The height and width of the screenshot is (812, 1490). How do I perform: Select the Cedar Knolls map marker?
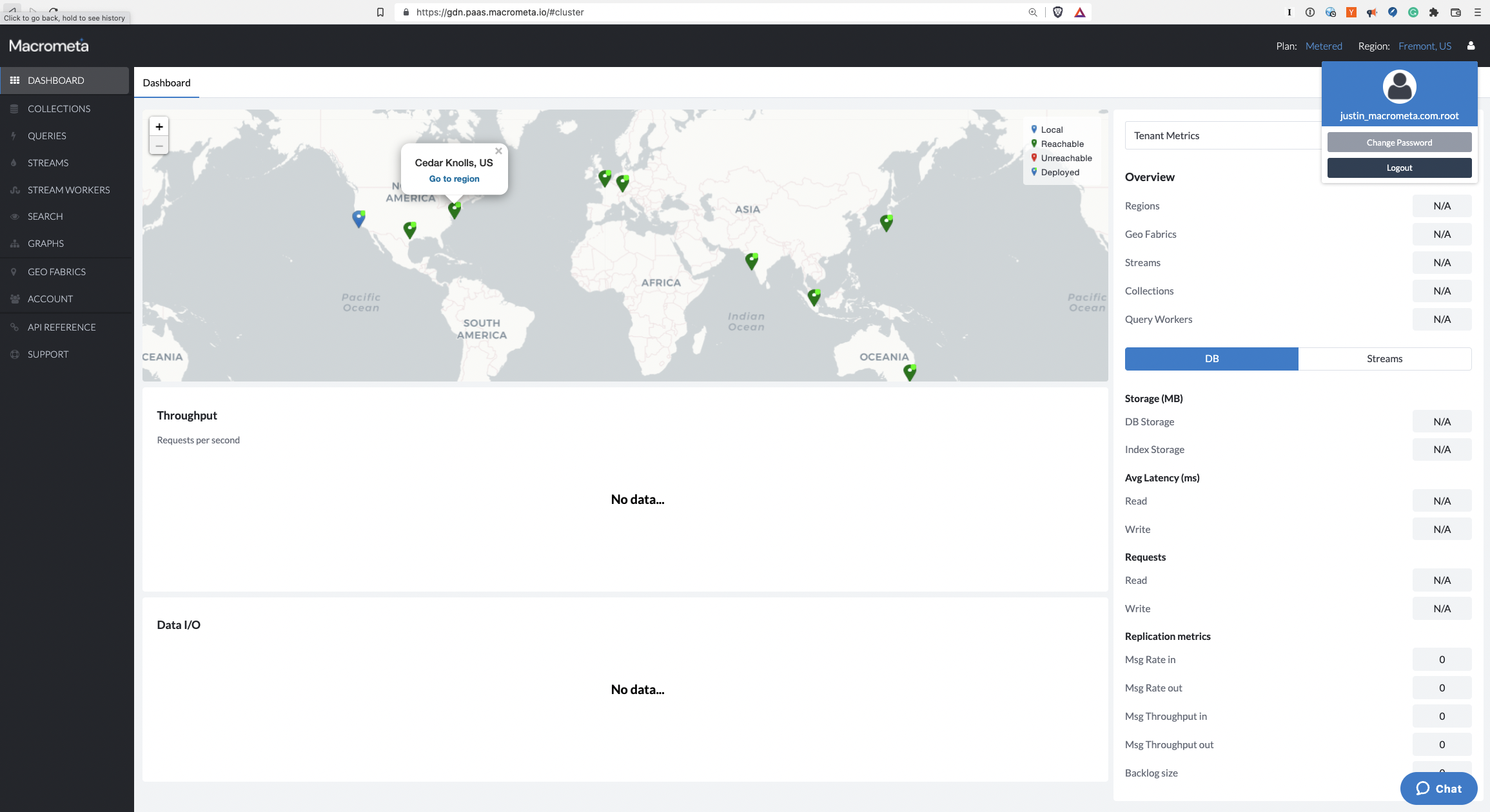455,210
